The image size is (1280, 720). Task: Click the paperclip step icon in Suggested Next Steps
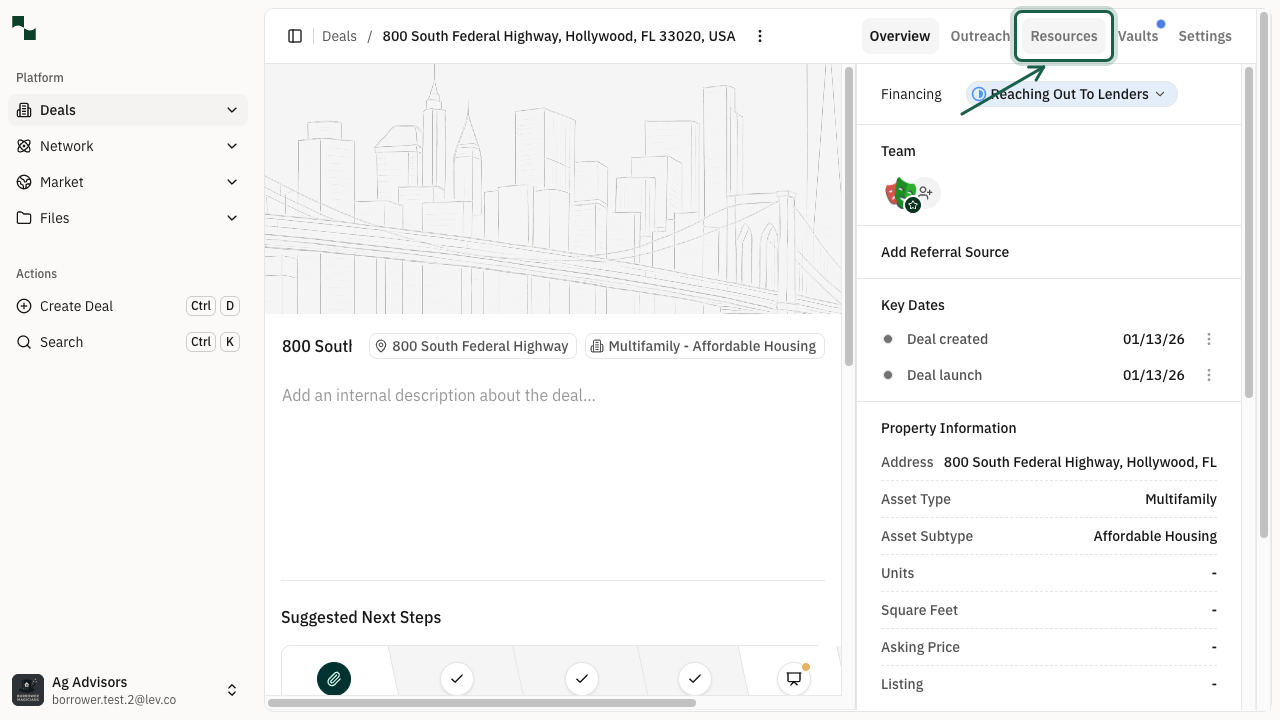tap(334, 679)
